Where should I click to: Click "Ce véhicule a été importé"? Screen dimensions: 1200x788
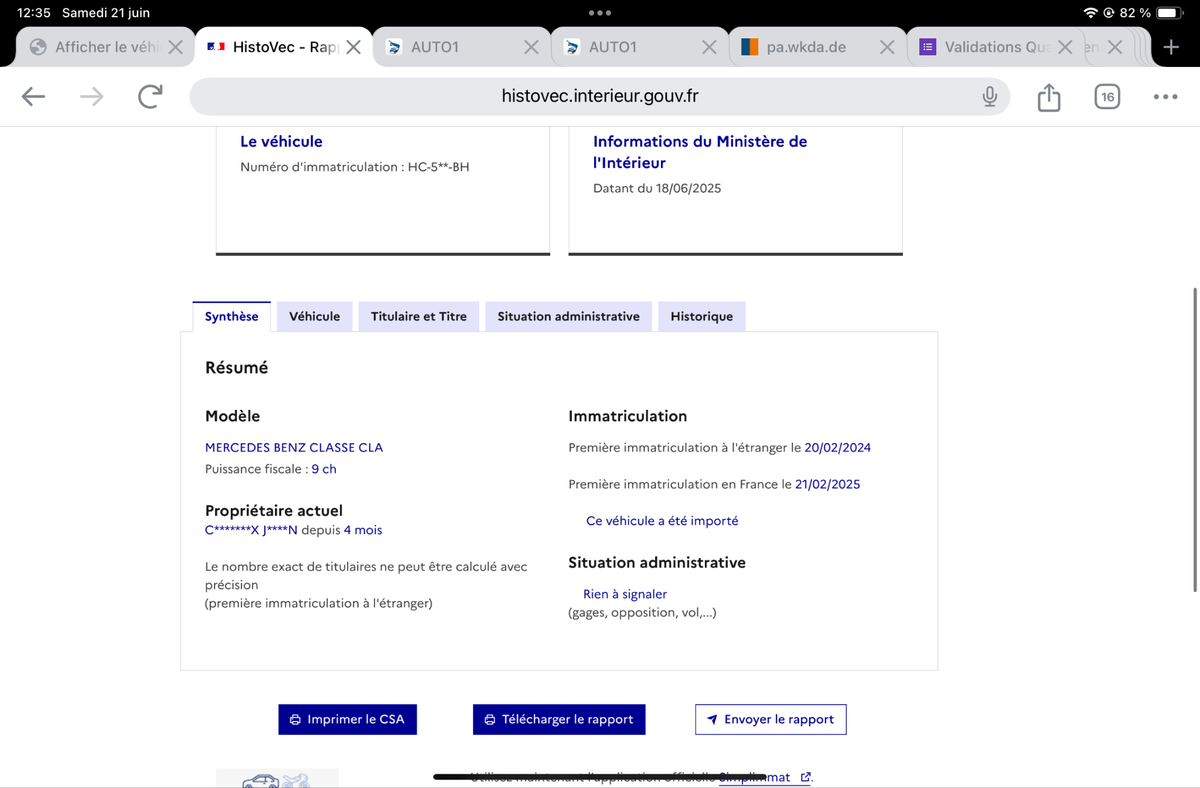click(x=662, y=520)
